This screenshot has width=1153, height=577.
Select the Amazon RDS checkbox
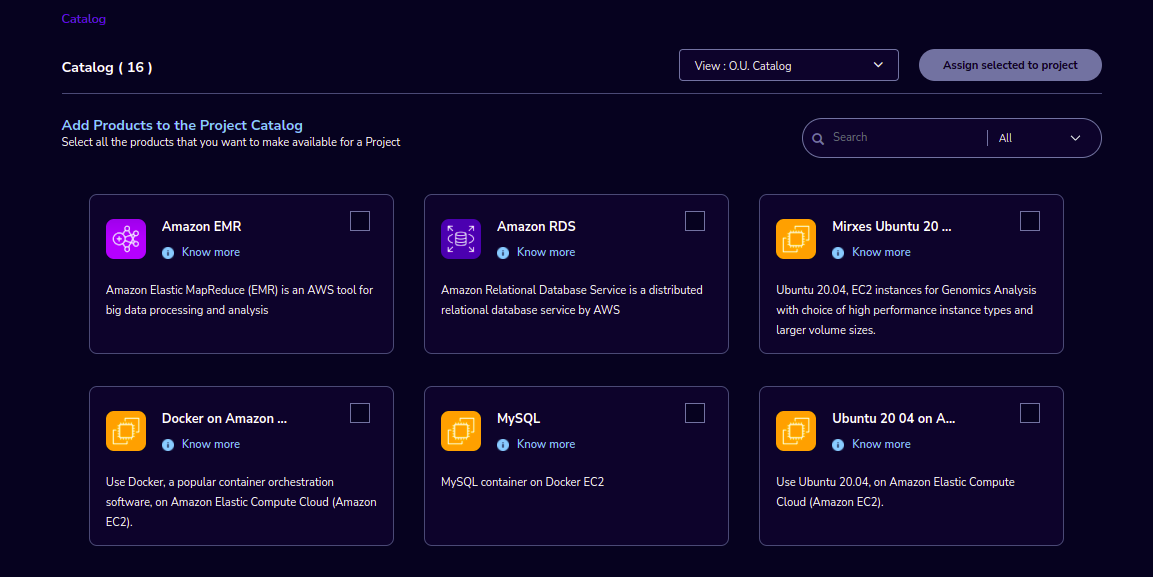695,221
